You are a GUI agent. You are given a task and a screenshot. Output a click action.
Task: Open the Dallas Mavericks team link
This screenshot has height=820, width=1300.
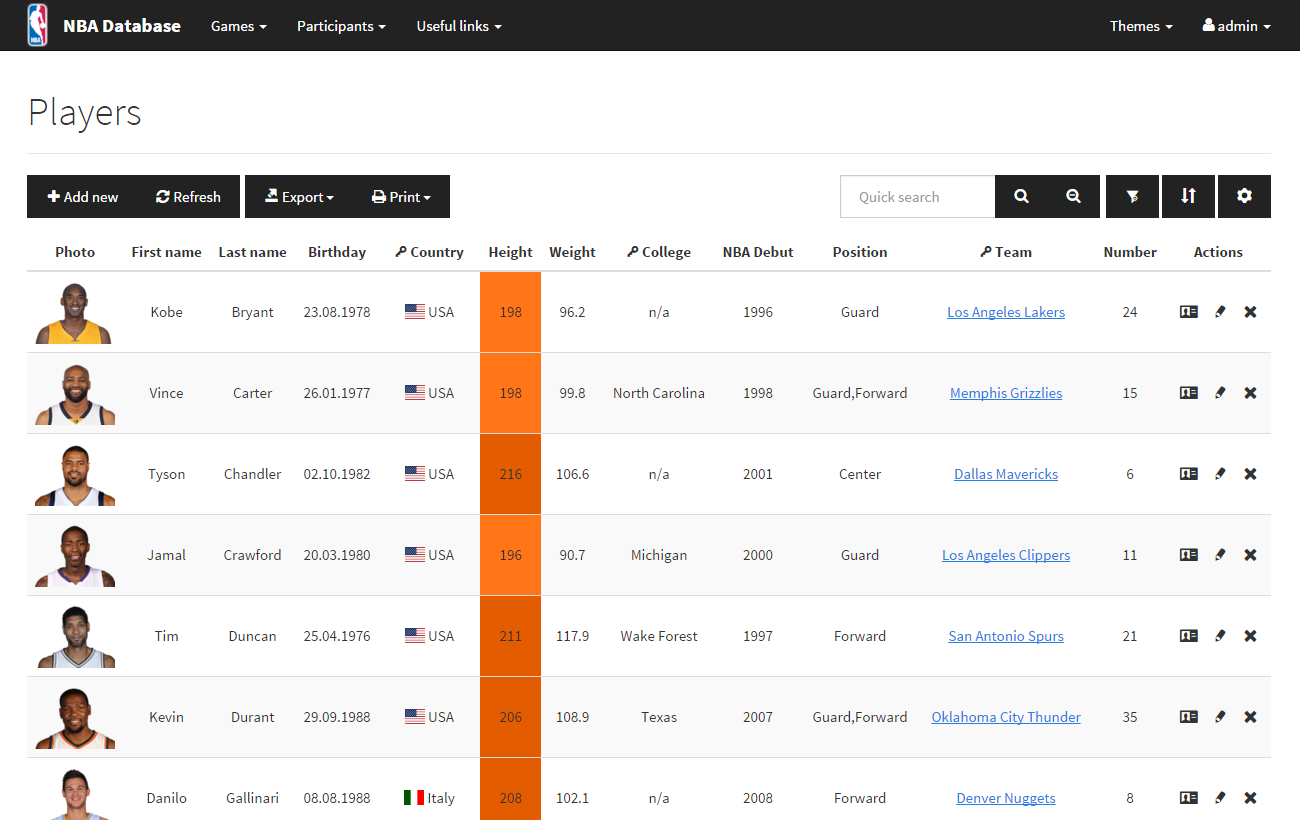[x=1006, y=474]
